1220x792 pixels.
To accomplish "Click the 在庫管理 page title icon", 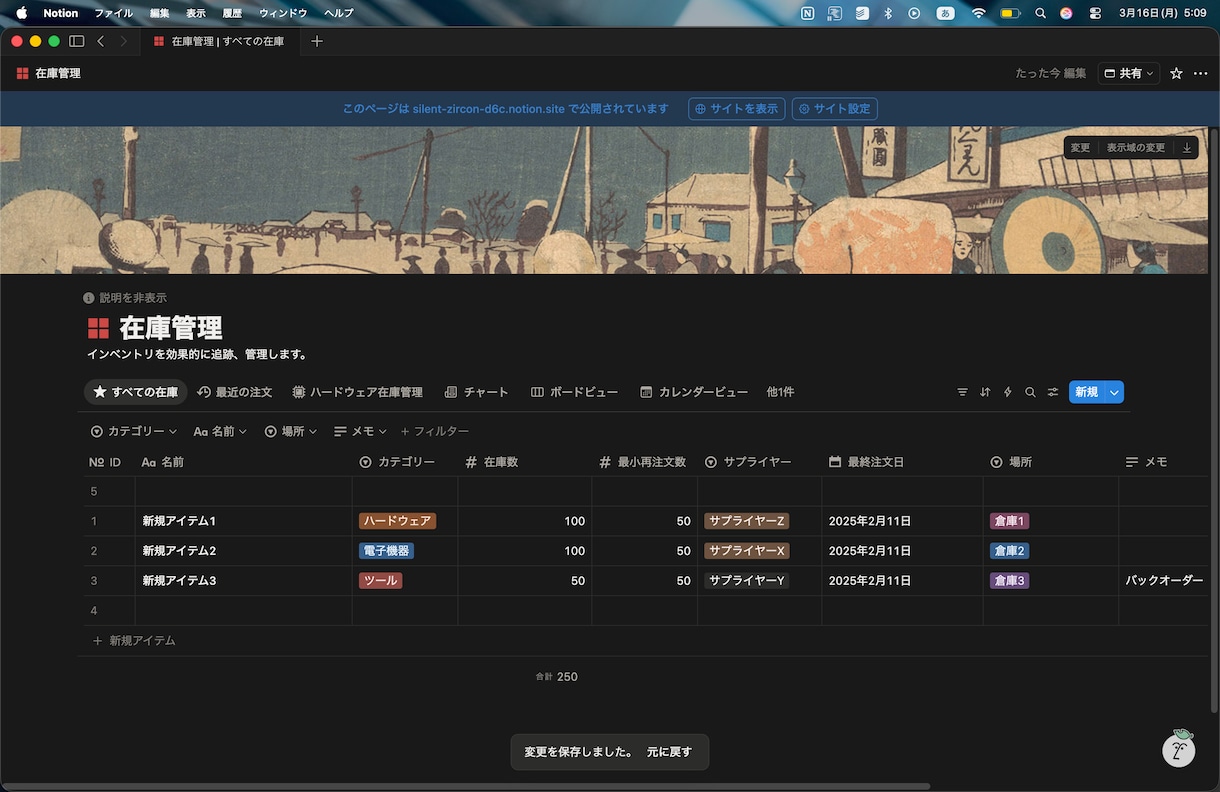I will [x=98, y=328].
